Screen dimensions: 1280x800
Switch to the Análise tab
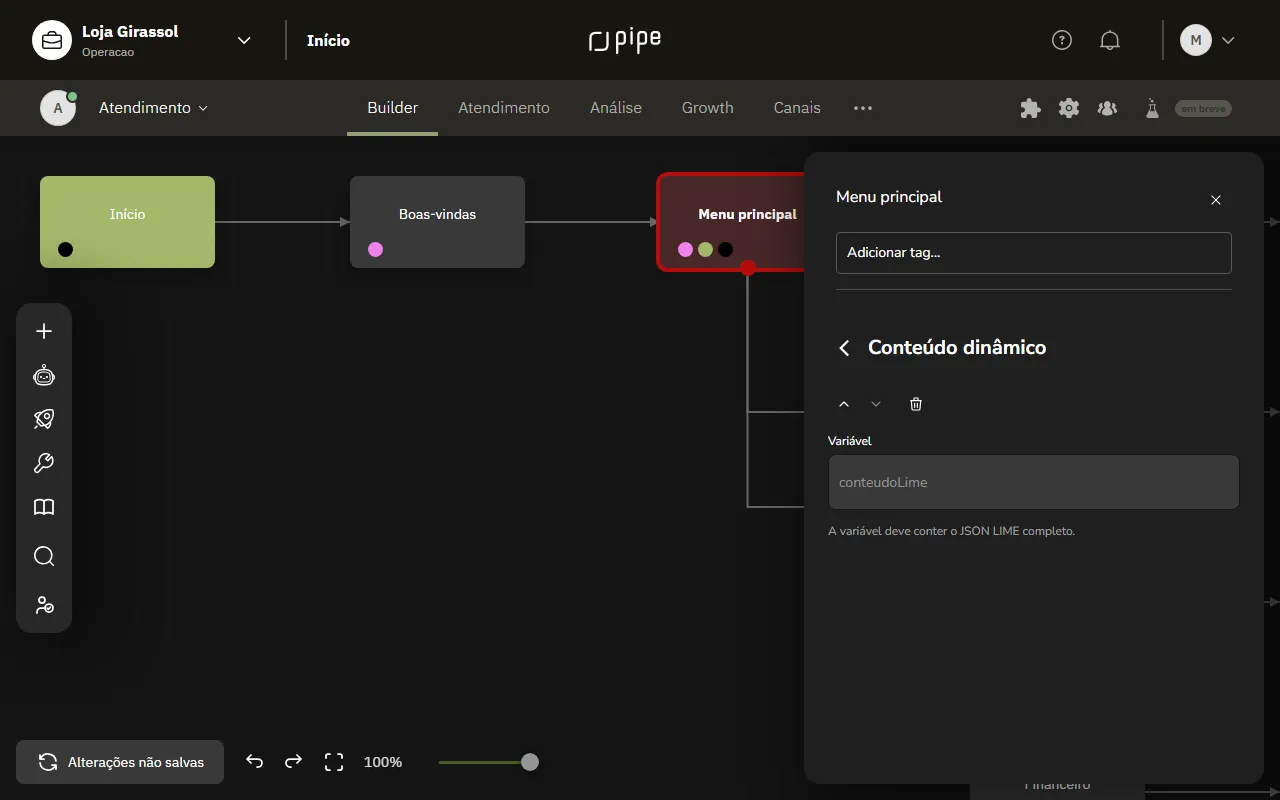tap(616, 108)
